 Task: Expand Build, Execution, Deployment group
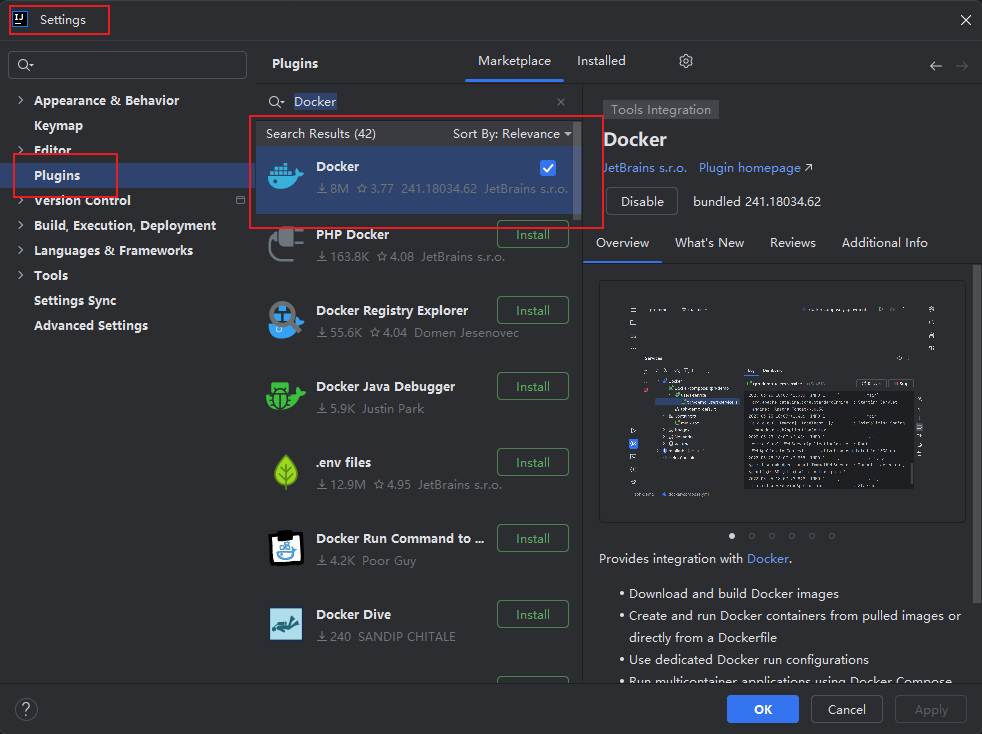click(21, 225)
